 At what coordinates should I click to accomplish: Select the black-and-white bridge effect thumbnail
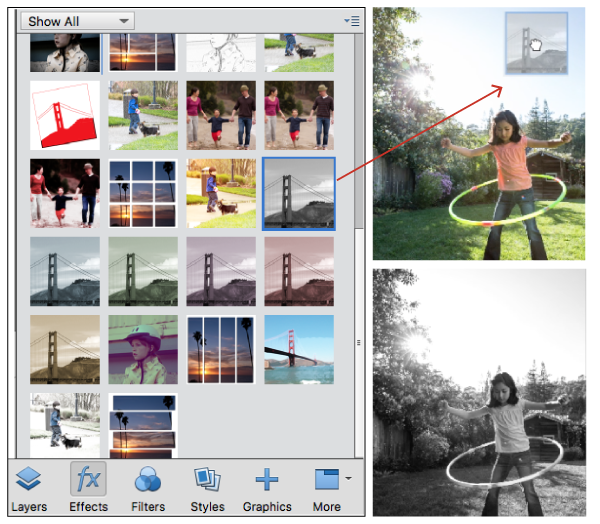pyautogui.click(x=299, y=194)
